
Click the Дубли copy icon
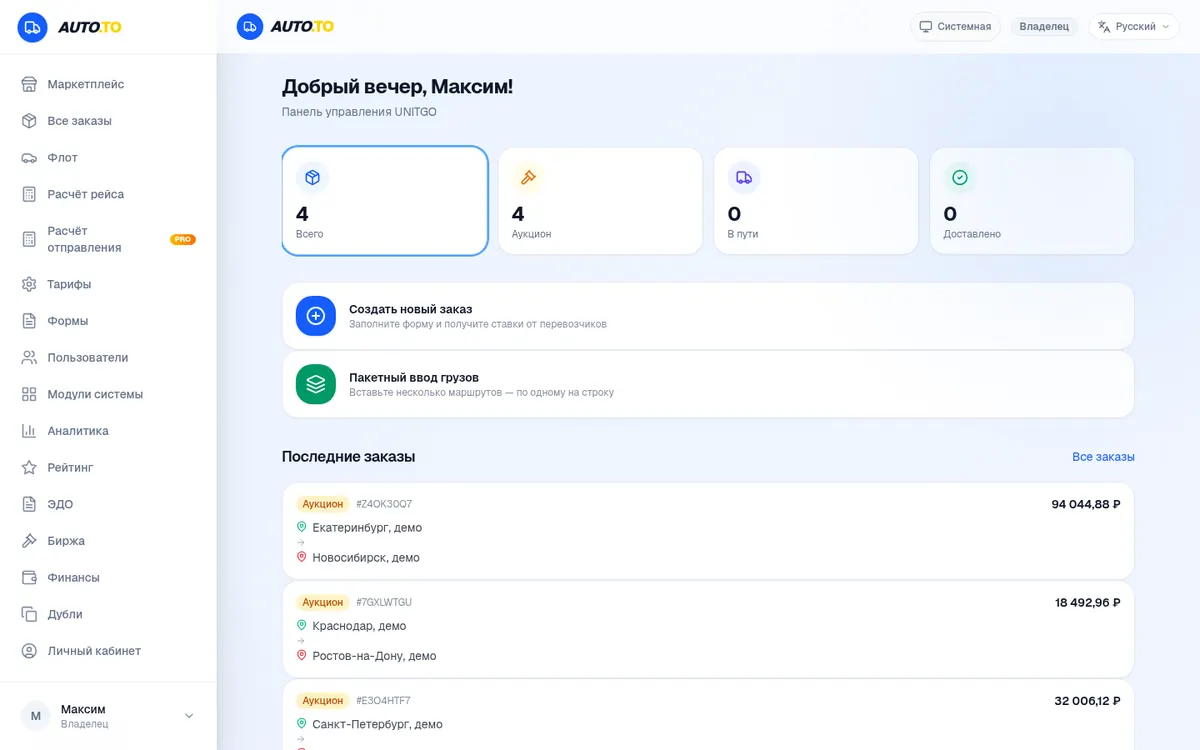pos(29,614)
